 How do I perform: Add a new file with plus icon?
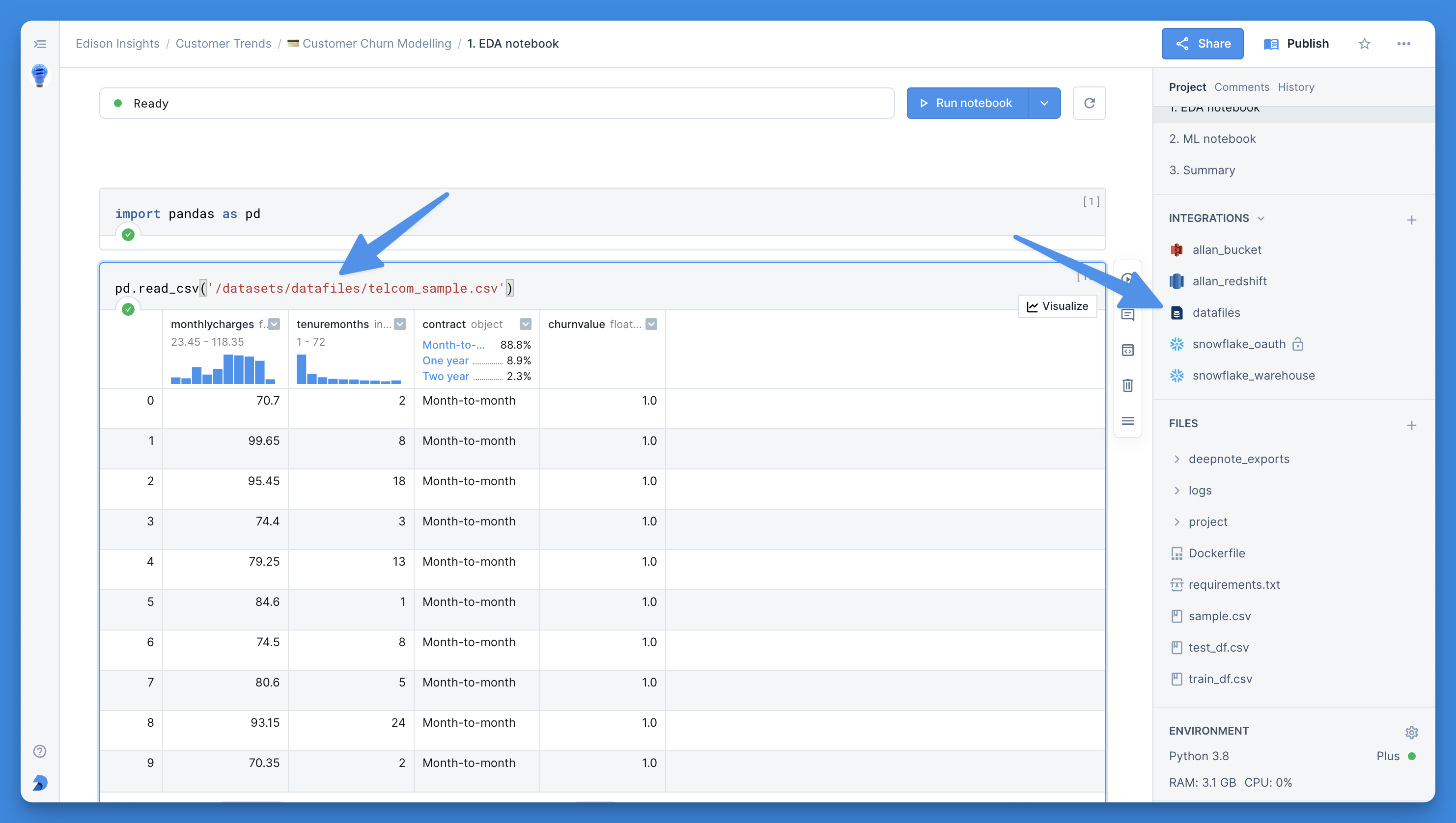point(1411,425)
